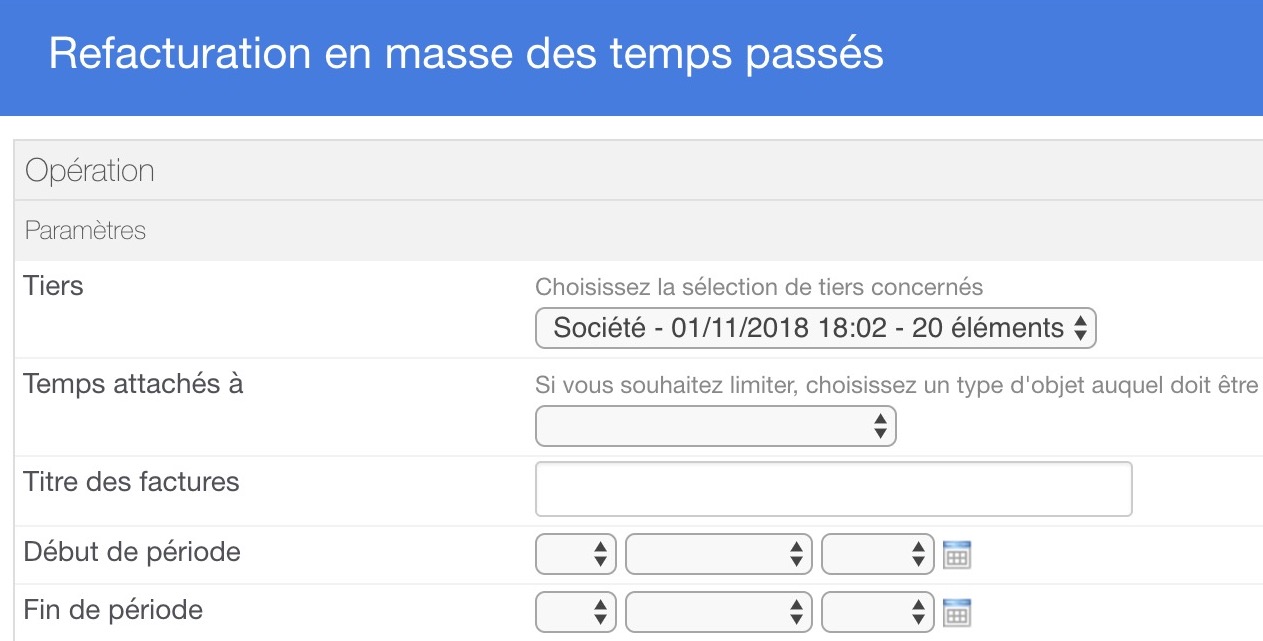This screenshot has height=641, width=1263.
Task: Click the hint text Choisissez la sélection de tiers
Action: [x=759, y=288]
